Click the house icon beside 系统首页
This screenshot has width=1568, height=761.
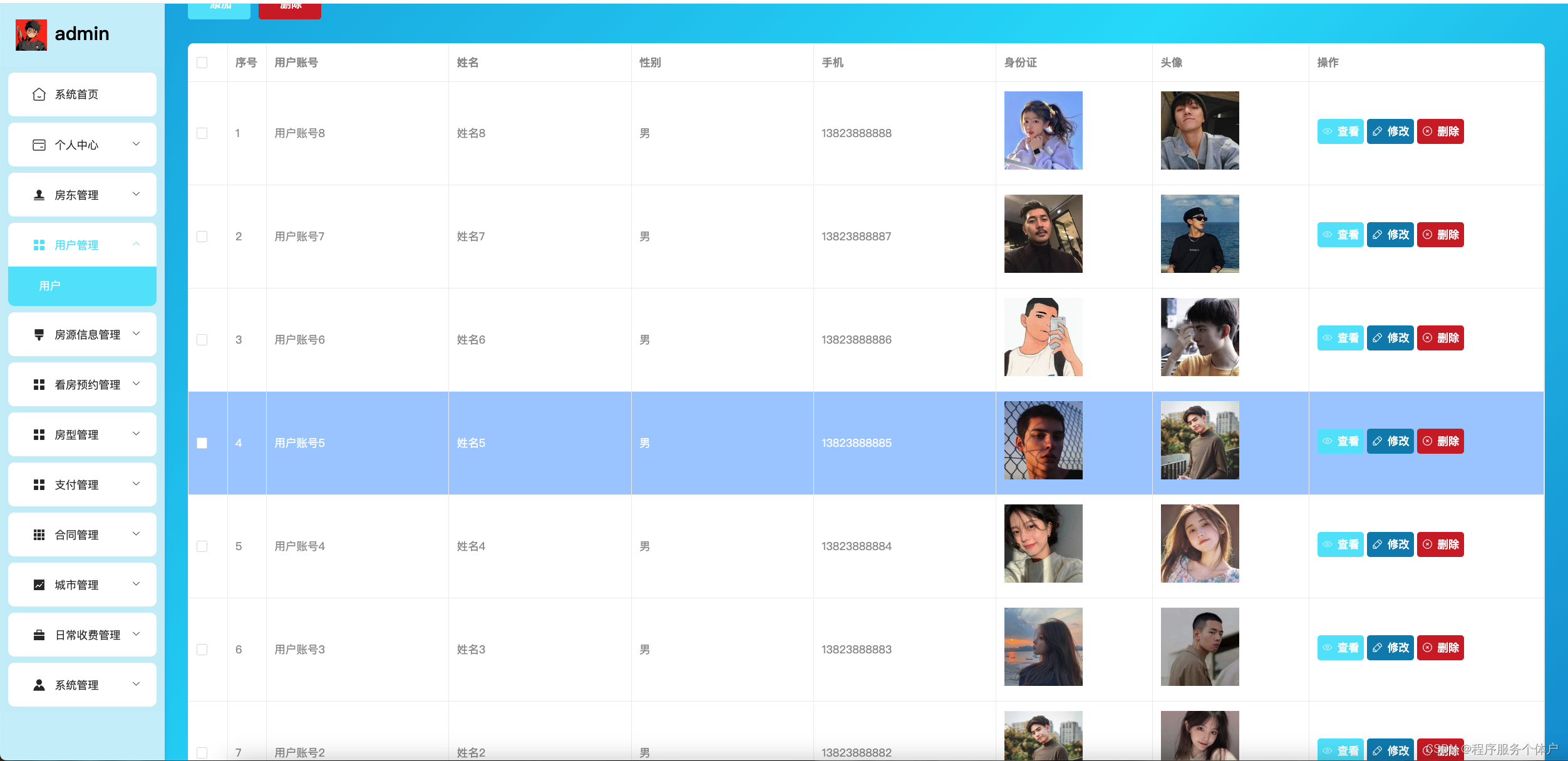pyautogui.click(x=39, y=94)
